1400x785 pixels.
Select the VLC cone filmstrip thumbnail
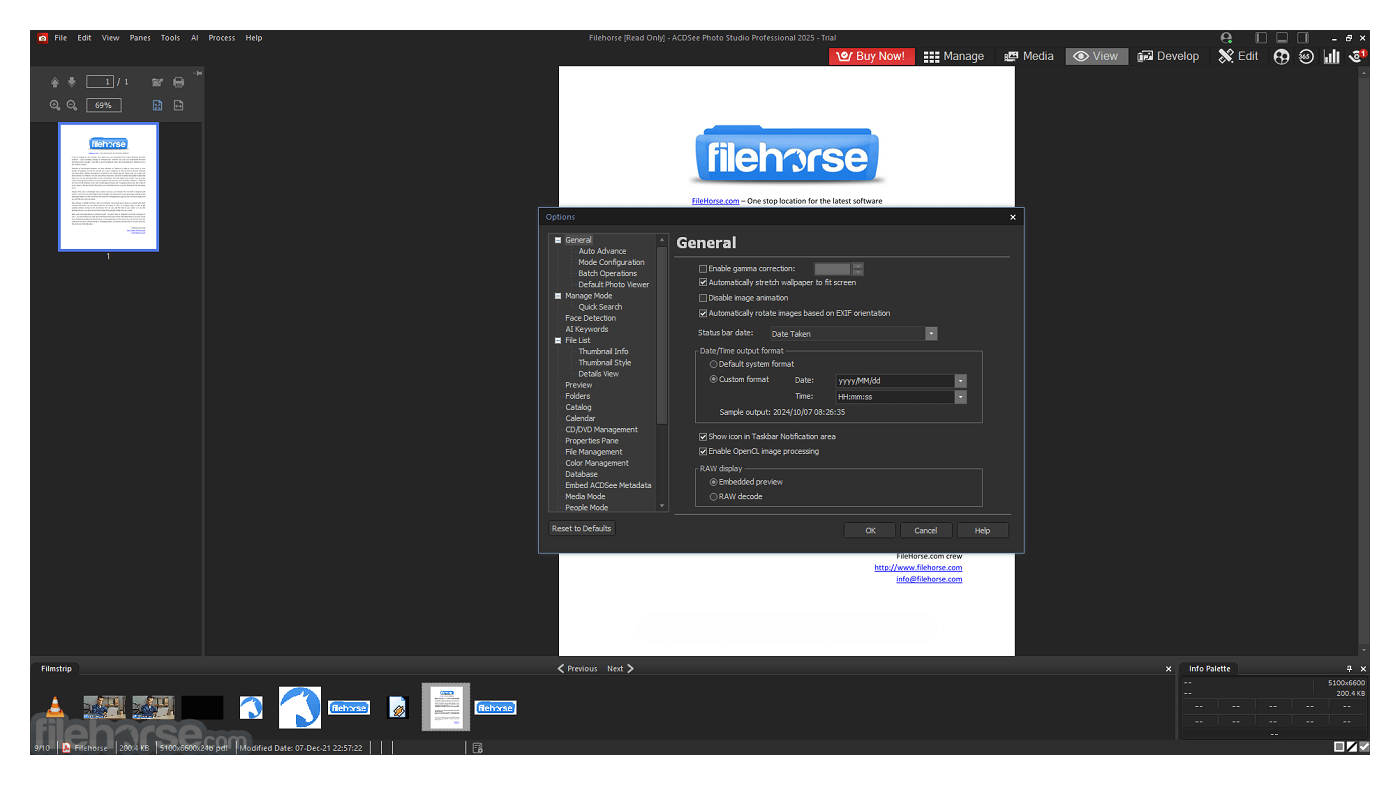pos(56,707)
